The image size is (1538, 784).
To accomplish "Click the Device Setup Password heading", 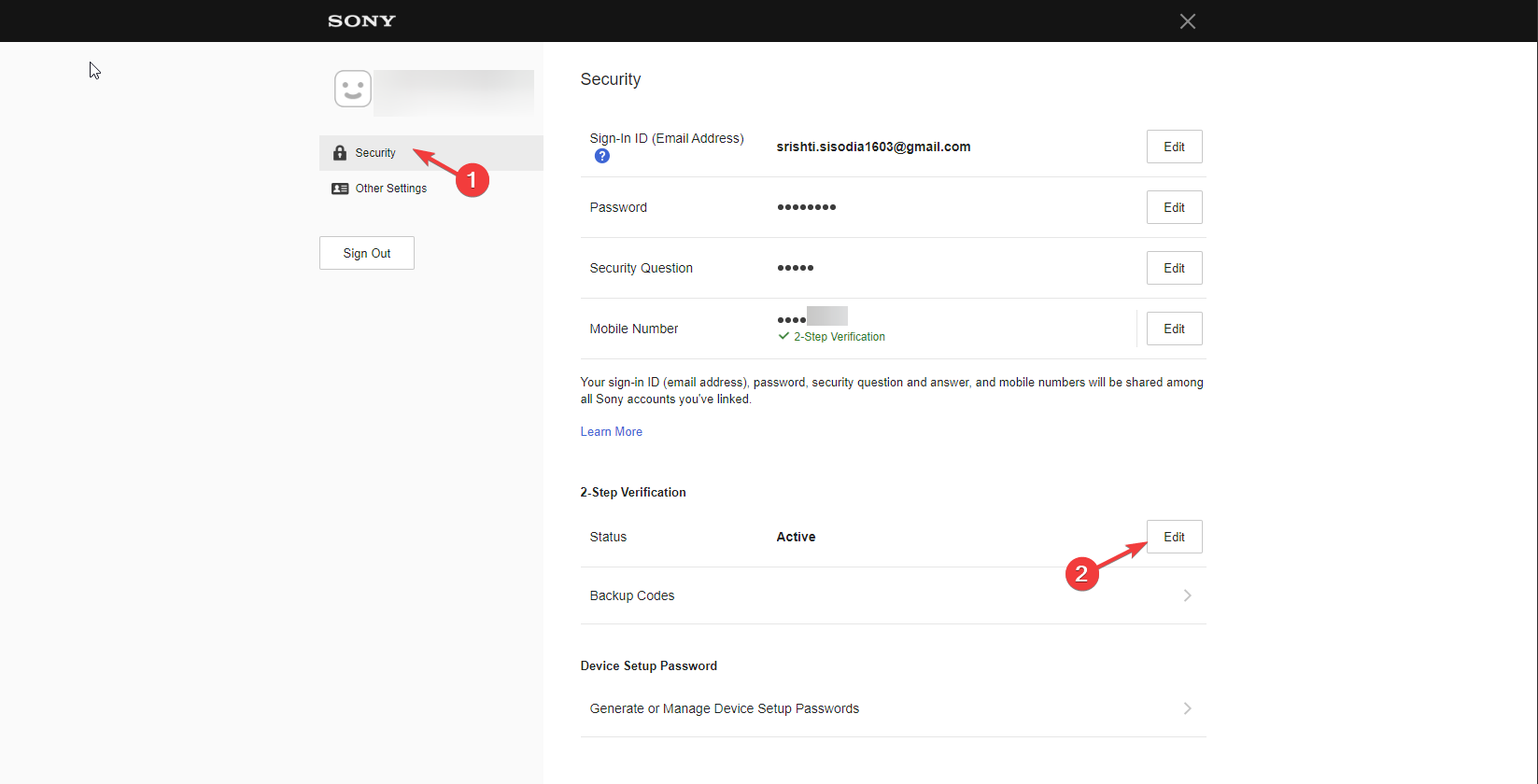I will pyautogui.click(x=648, y=665).
